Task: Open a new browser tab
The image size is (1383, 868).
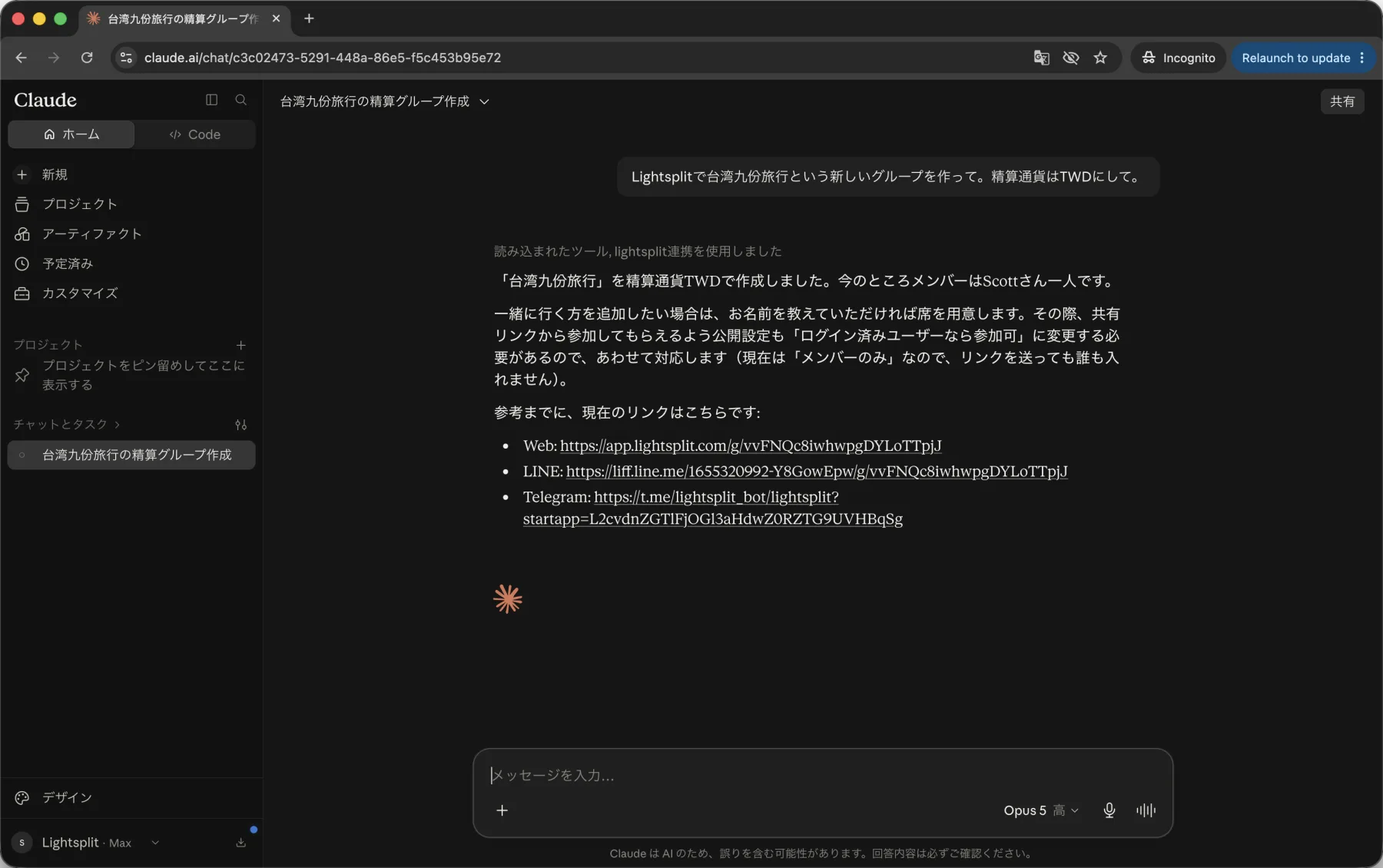Action: (x=309, y=18)
